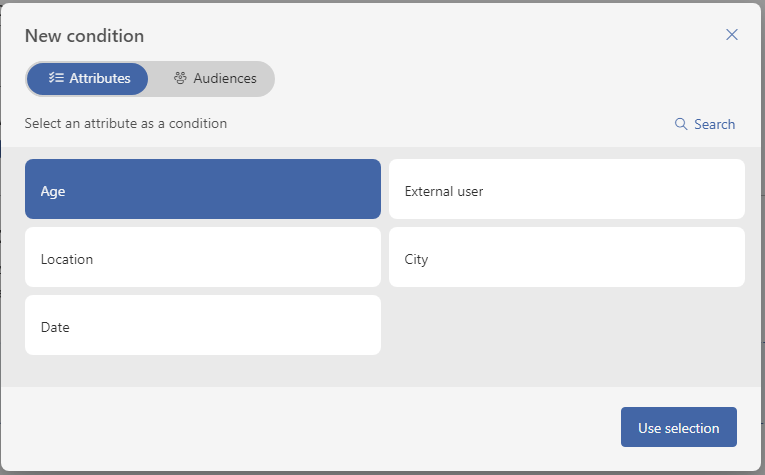Confirm with the Use selection button

[x=679, y=427]
